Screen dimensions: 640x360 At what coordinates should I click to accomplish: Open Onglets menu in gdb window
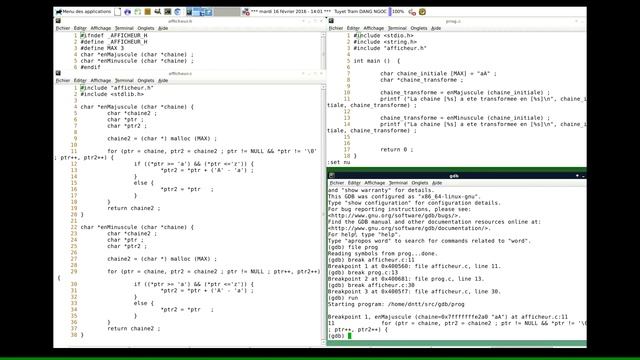420,183
